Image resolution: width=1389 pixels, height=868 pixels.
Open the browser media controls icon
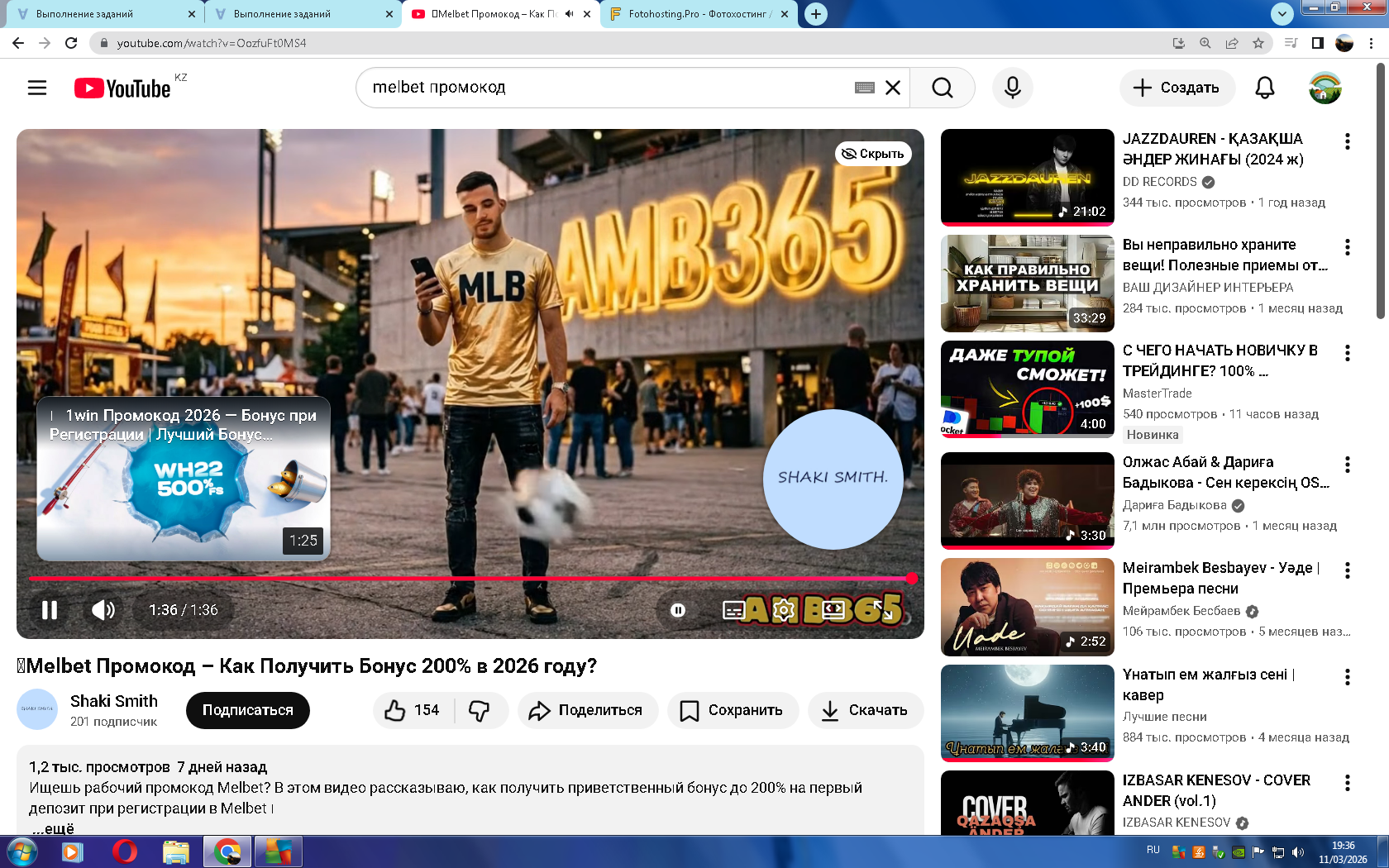pyautogui.click(x=1291, y=43)
